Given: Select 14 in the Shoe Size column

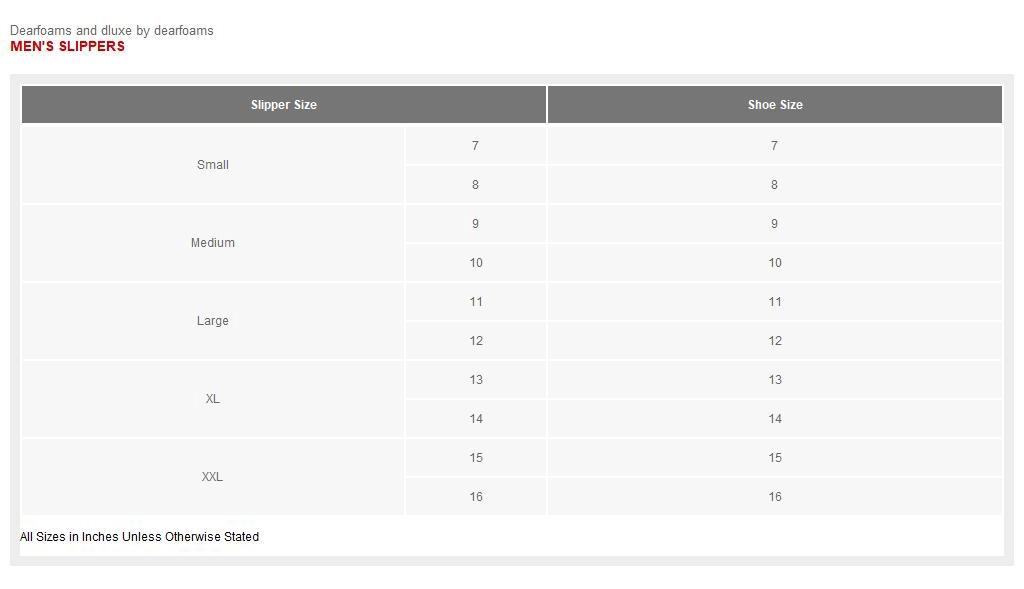Looking at the screenshot, I should [x=775, y=419].
